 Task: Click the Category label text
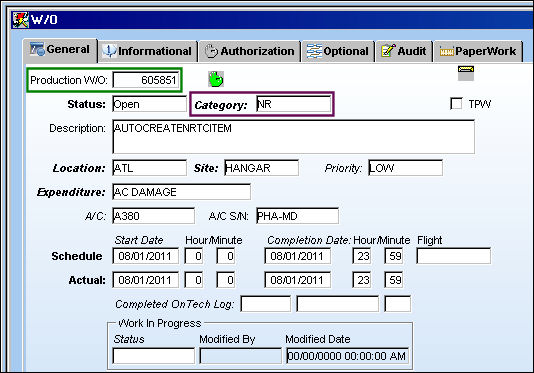pos(221,105)
